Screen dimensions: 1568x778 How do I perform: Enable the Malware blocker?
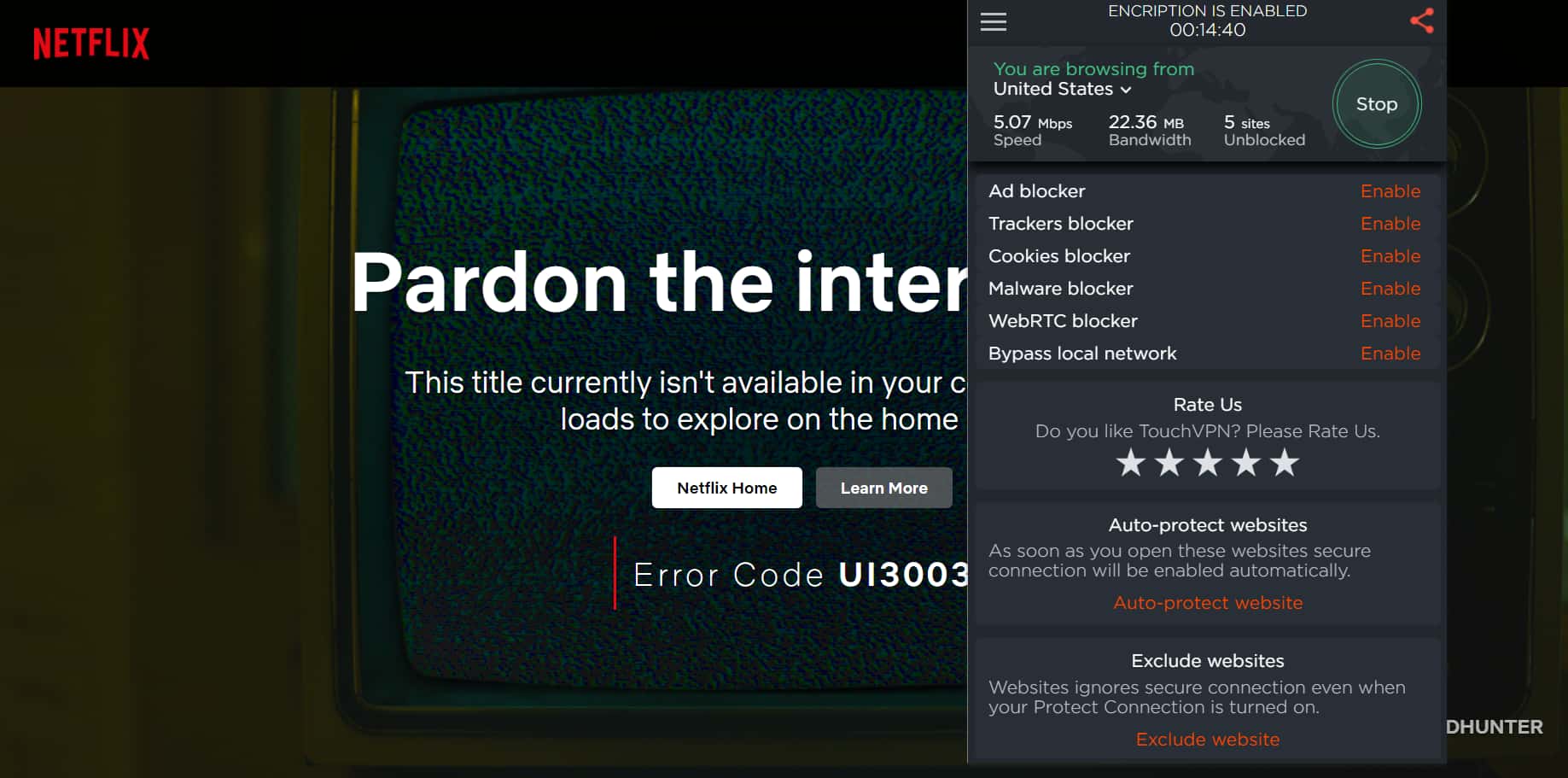[1390, 289]
